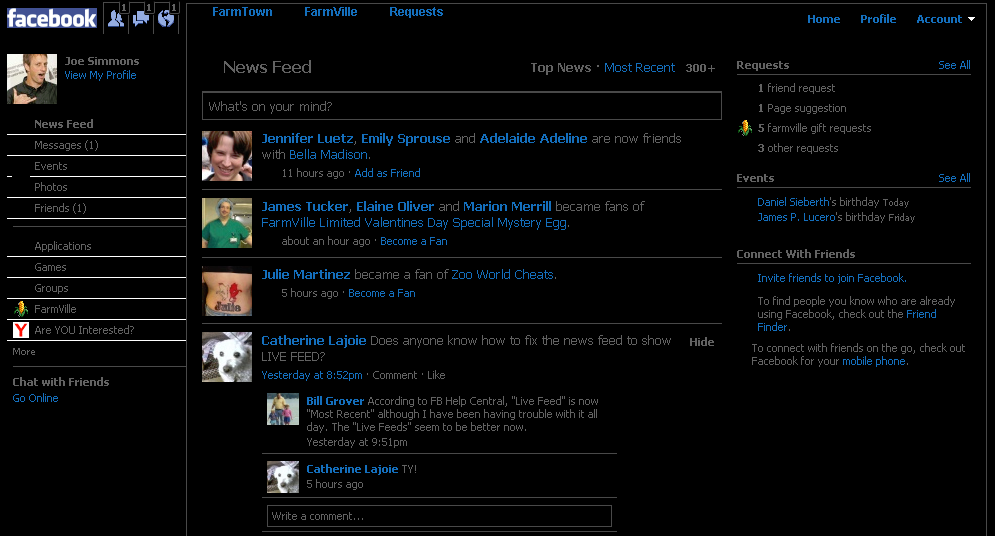Open messages icon in header
Viewport: 995px width, 536px height.
click(x=141, y=18)
